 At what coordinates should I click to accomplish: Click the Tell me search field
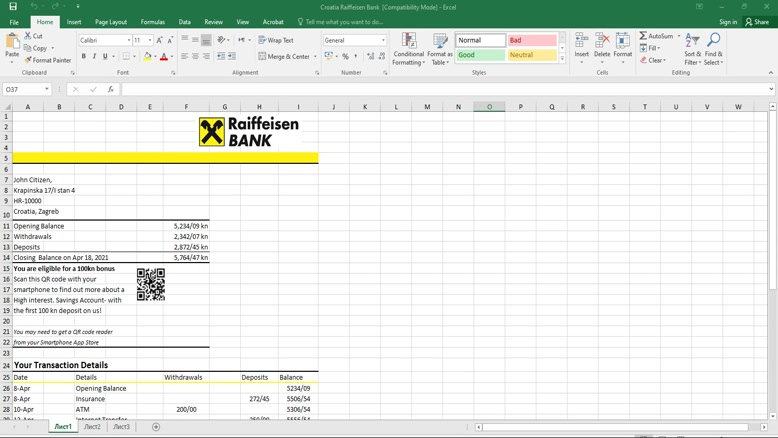tap(343, 22)
